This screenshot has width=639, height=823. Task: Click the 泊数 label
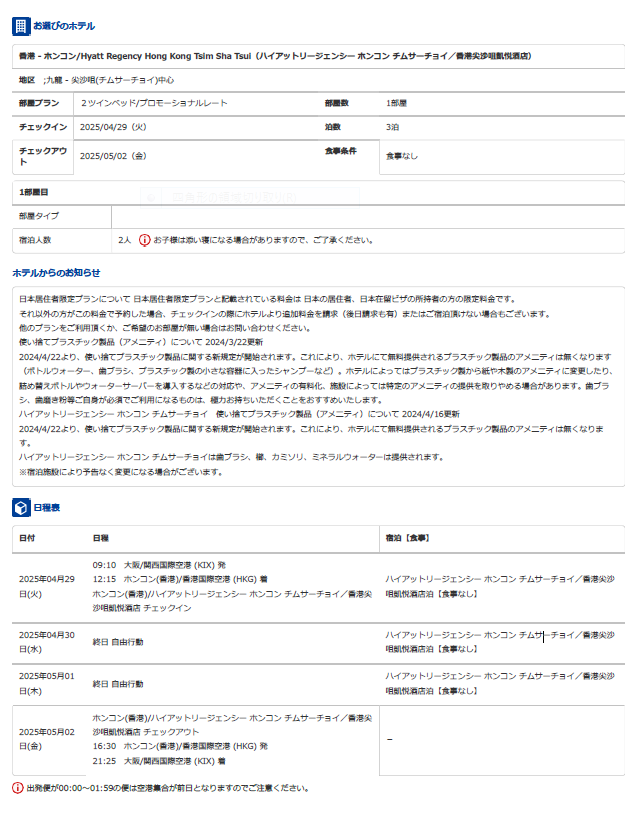tap(332, 127)
